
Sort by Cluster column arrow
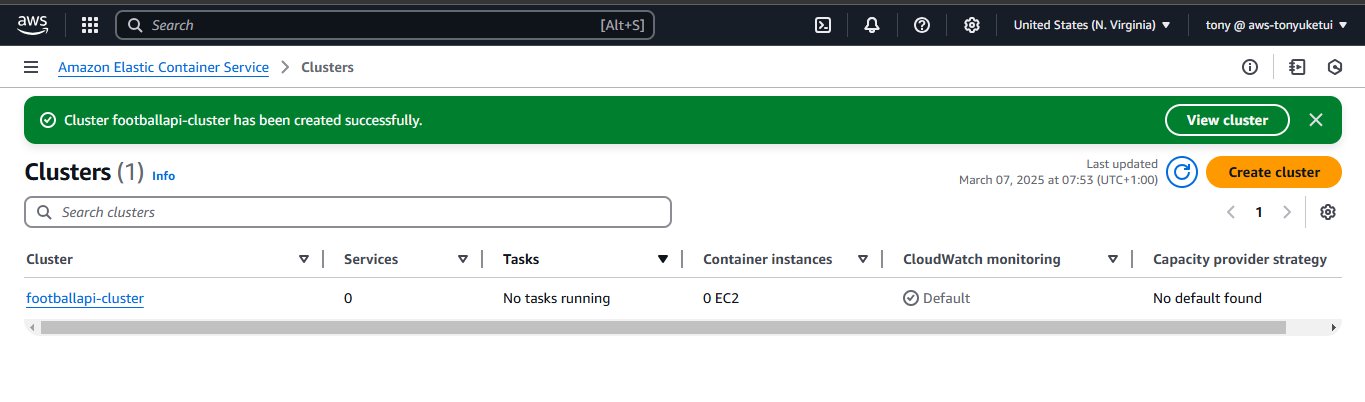click(304, 259)
